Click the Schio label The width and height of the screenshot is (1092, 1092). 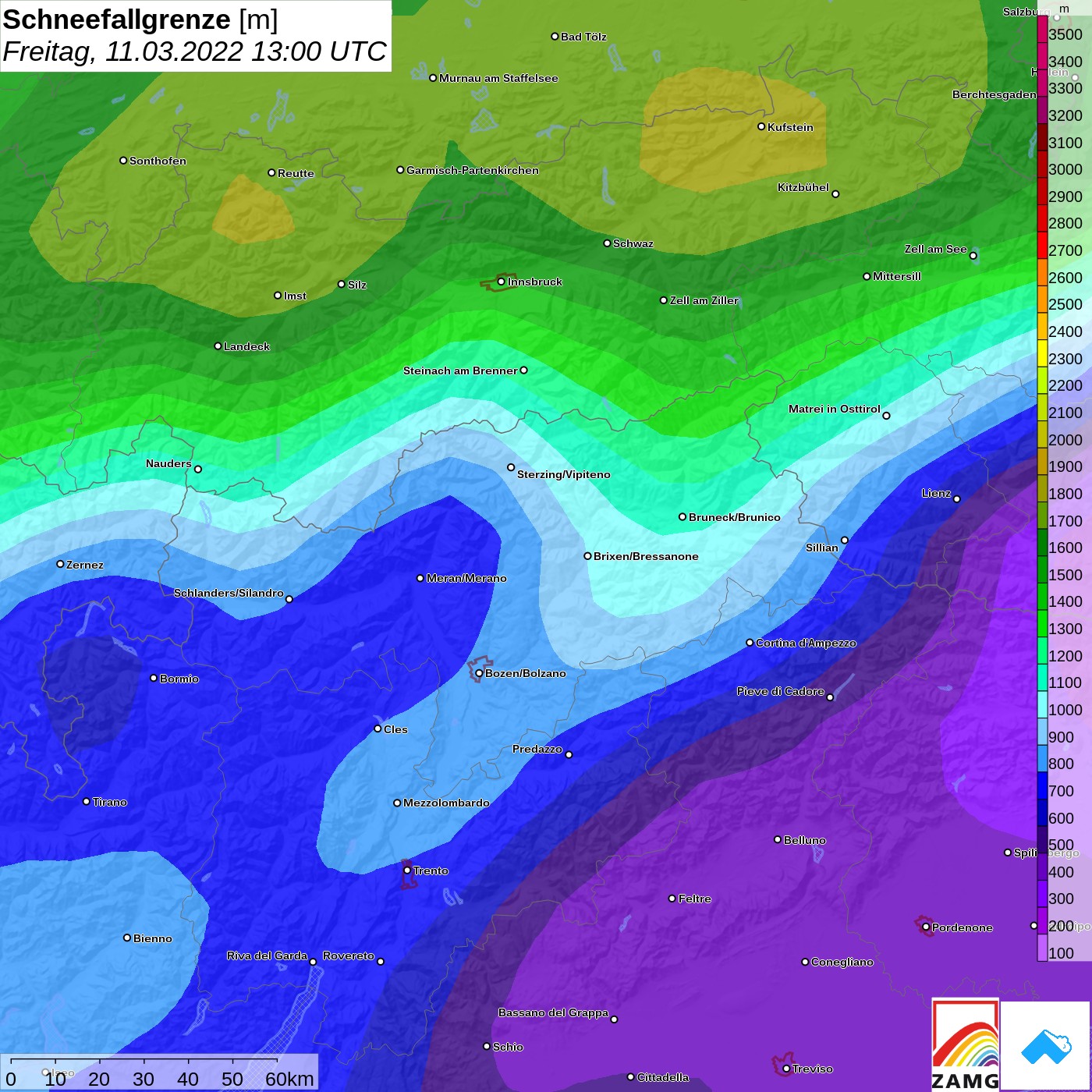pos(508,1047)
